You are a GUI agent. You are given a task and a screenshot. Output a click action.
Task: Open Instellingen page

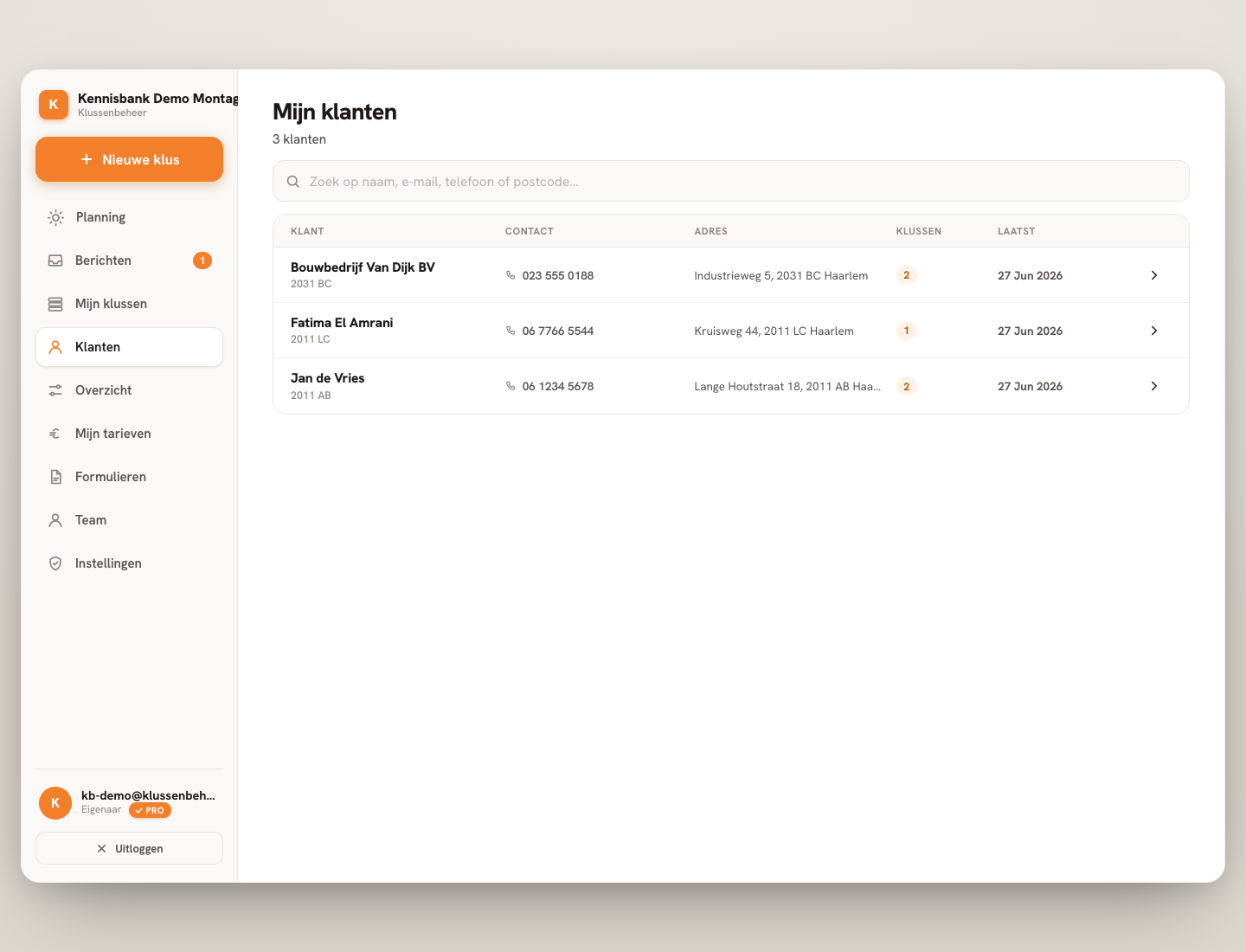click(129, 563)
